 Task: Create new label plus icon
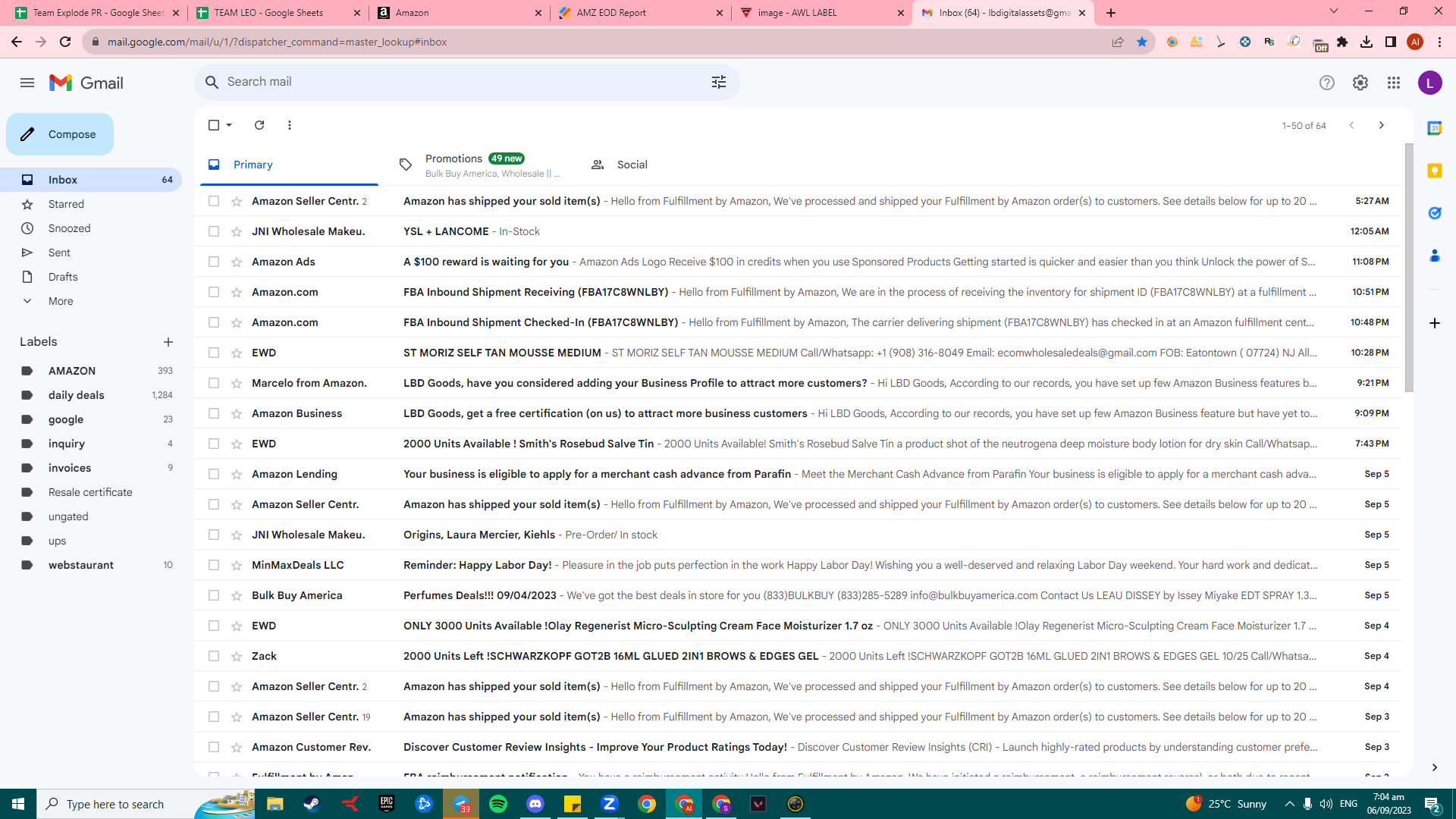point(168,342)
